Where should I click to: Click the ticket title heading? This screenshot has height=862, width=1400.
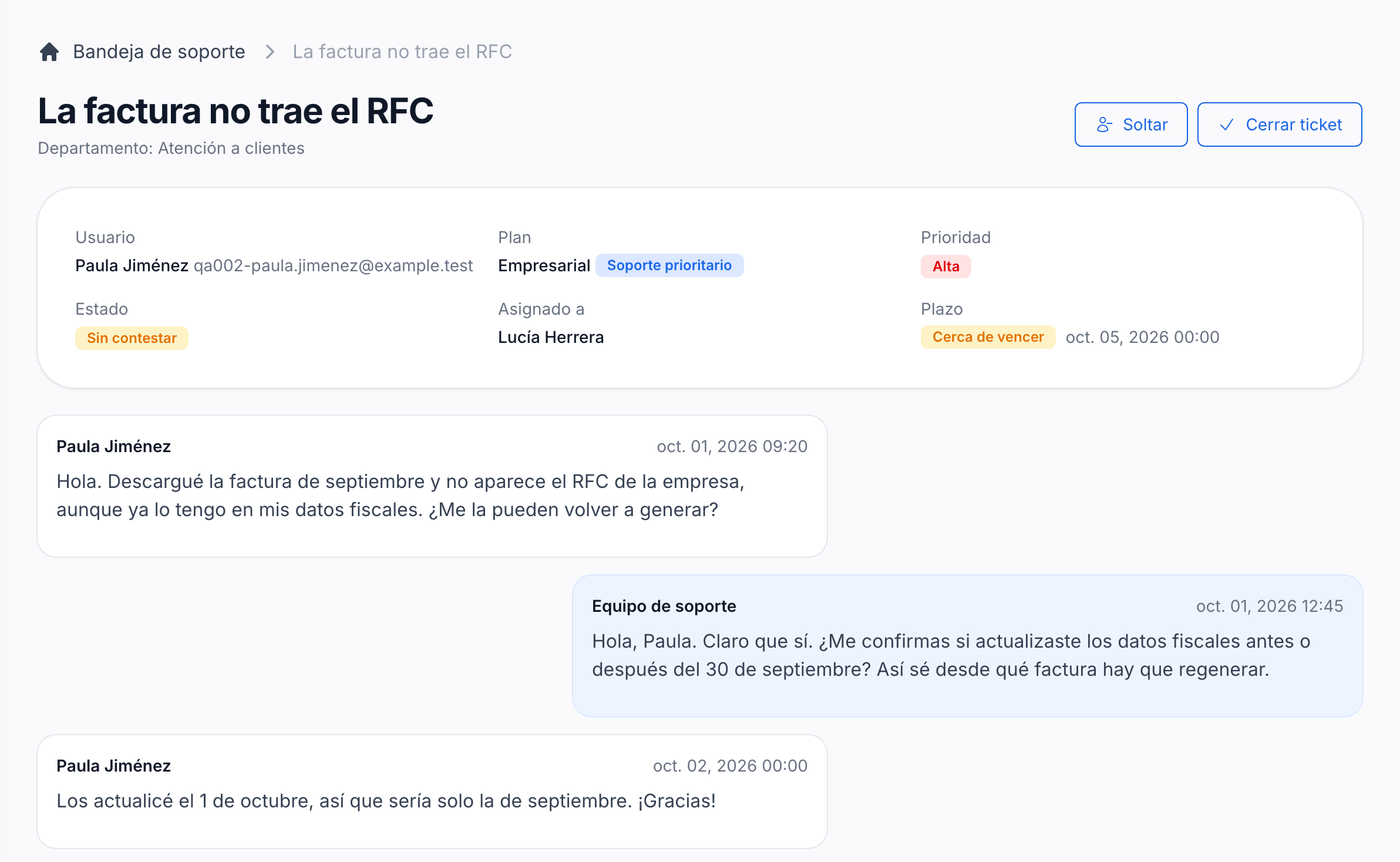click(235, 111)
